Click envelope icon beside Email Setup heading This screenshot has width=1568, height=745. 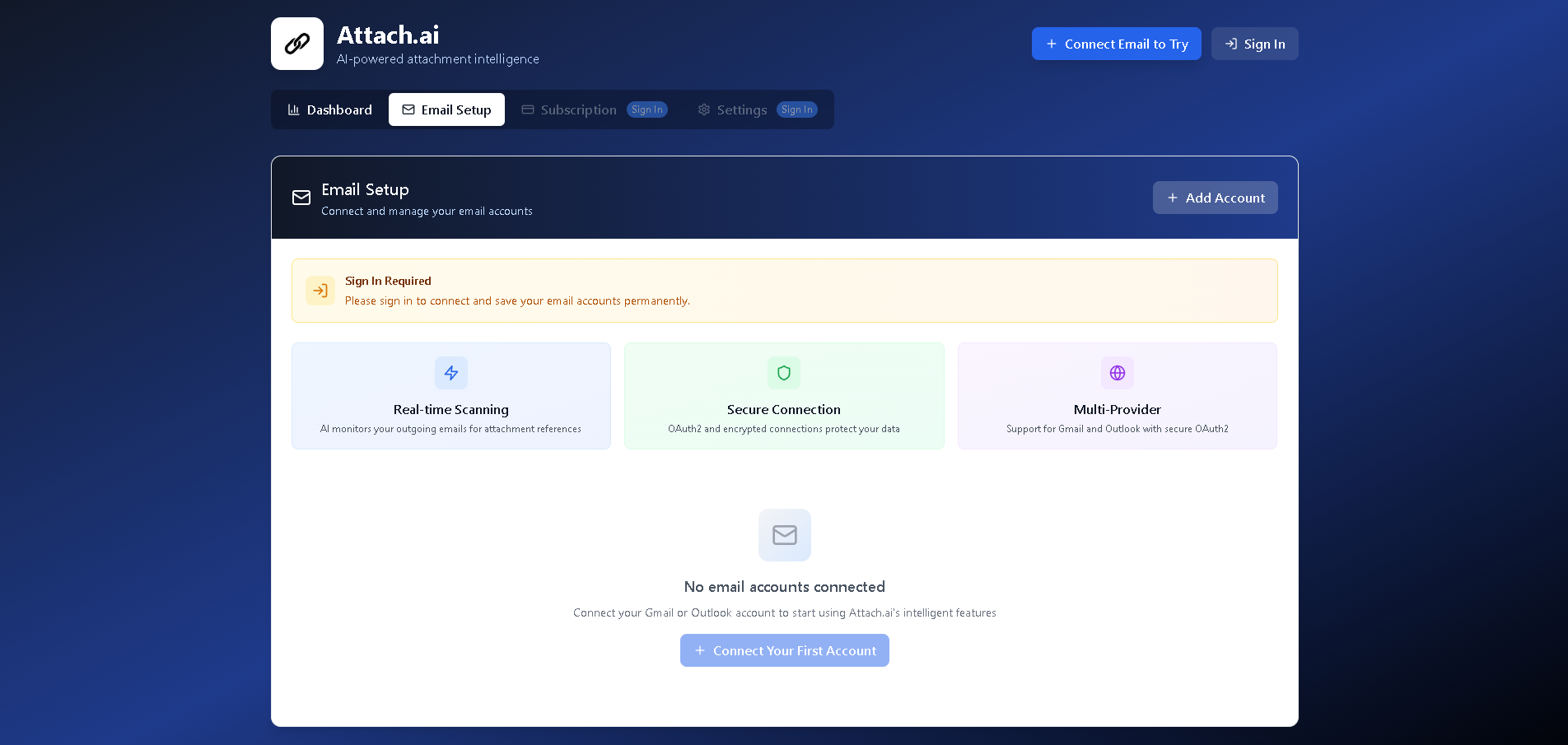pos(301,198)
